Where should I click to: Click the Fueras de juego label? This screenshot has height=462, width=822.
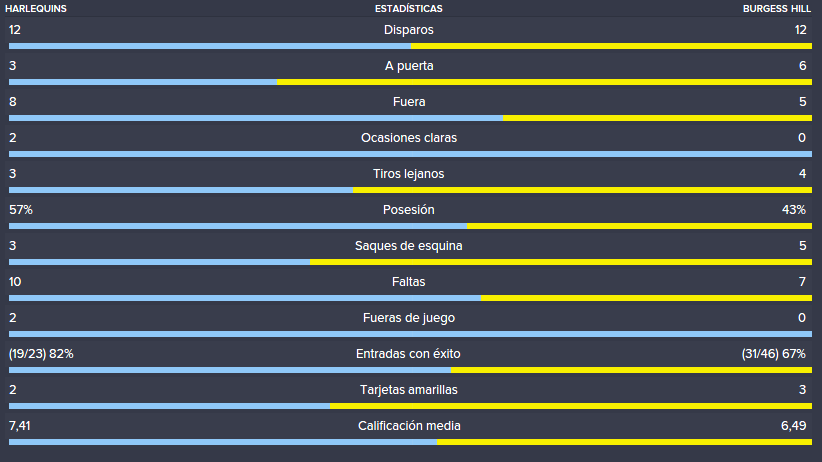pyautogui.click(x=409, y=318)
